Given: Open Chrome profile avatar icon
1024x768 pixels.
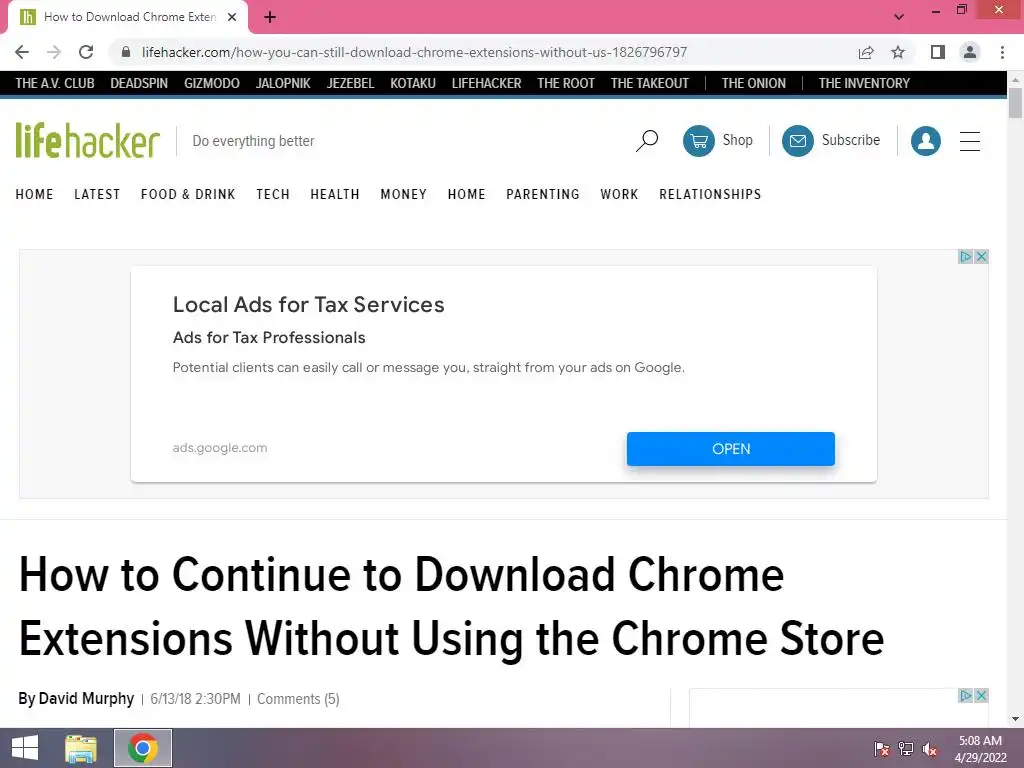Looking at the screenshot, I should click(x=970, y=52).
